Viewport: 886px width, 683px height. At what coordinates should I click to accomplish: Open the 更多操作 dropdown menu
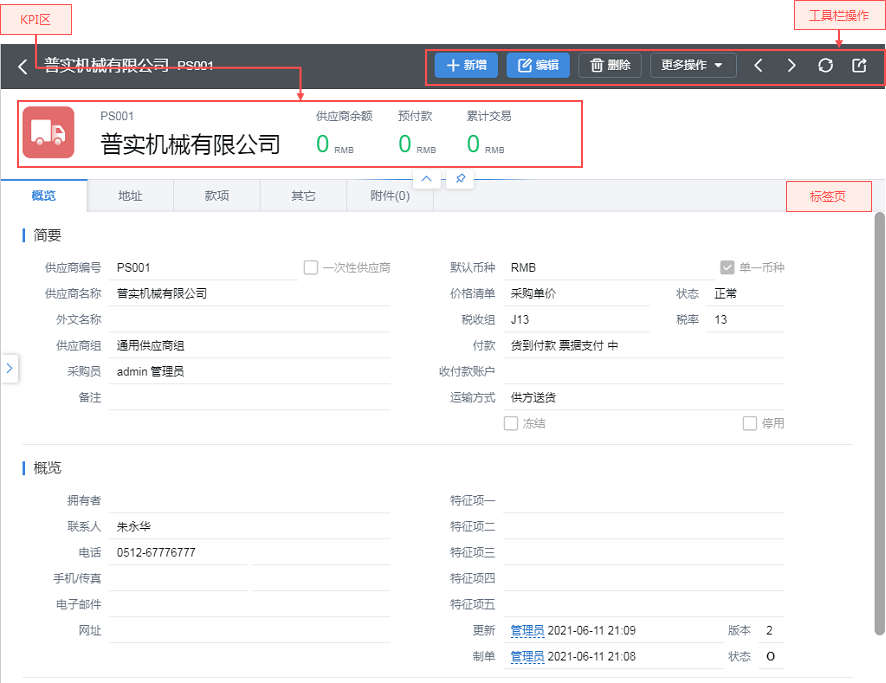pos(693,66)
